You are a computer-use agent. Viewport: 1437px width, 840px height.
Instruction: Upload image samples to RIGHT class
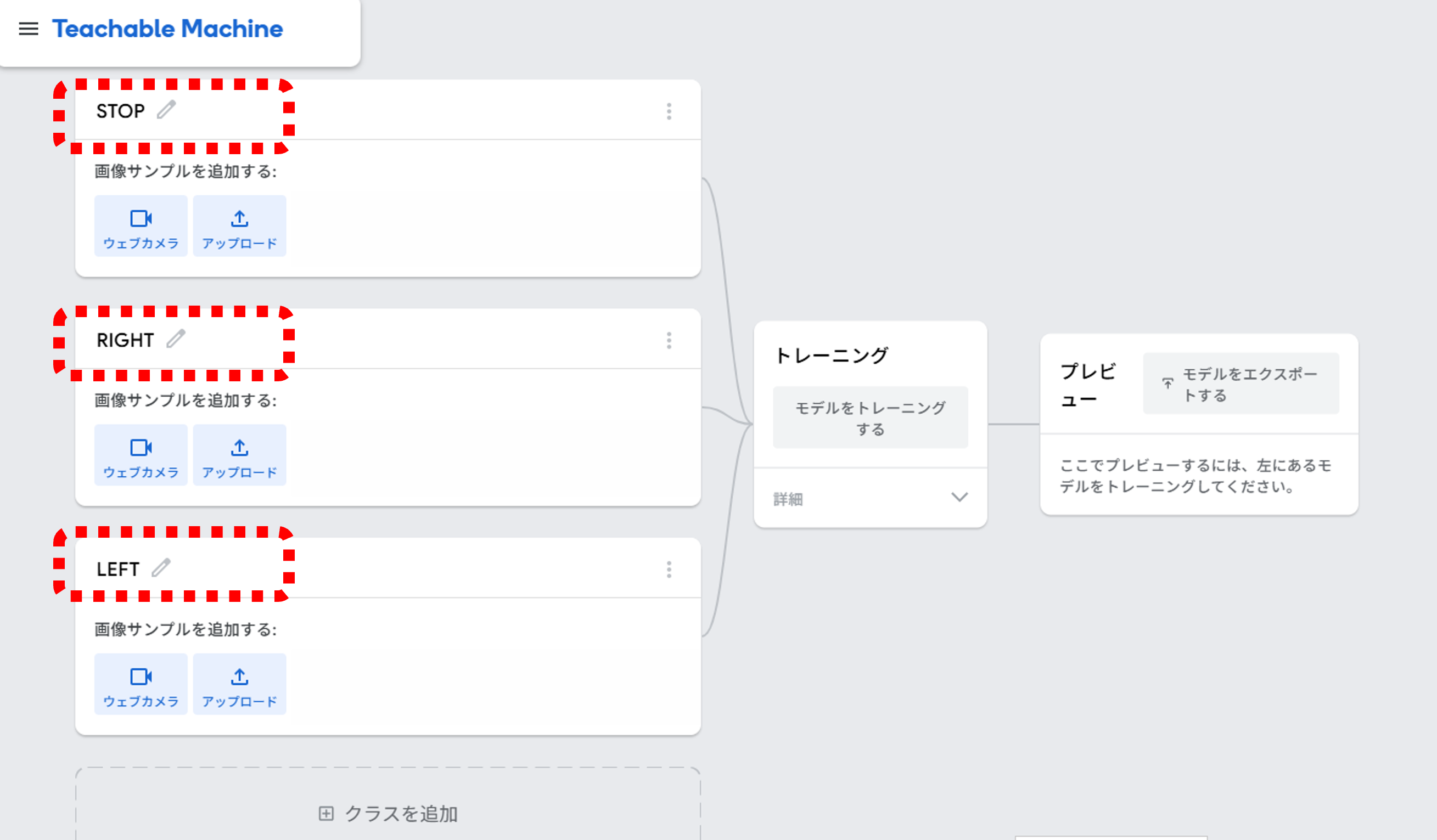(x=239, y=455)
